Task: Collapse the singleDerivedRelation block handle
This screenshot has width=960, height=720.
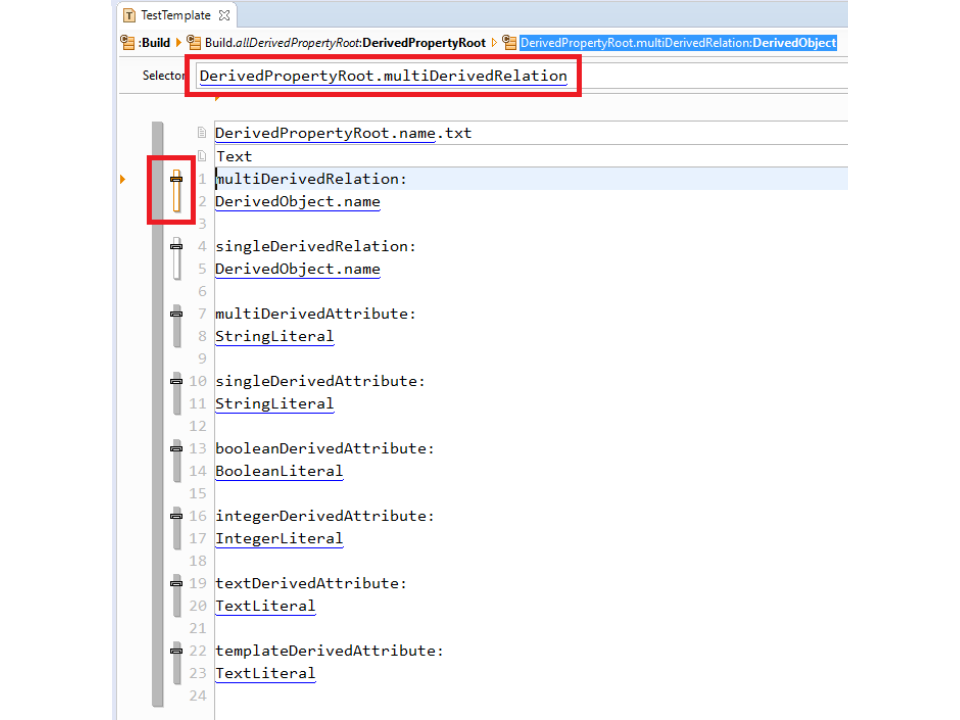Action: click(177, 246)
